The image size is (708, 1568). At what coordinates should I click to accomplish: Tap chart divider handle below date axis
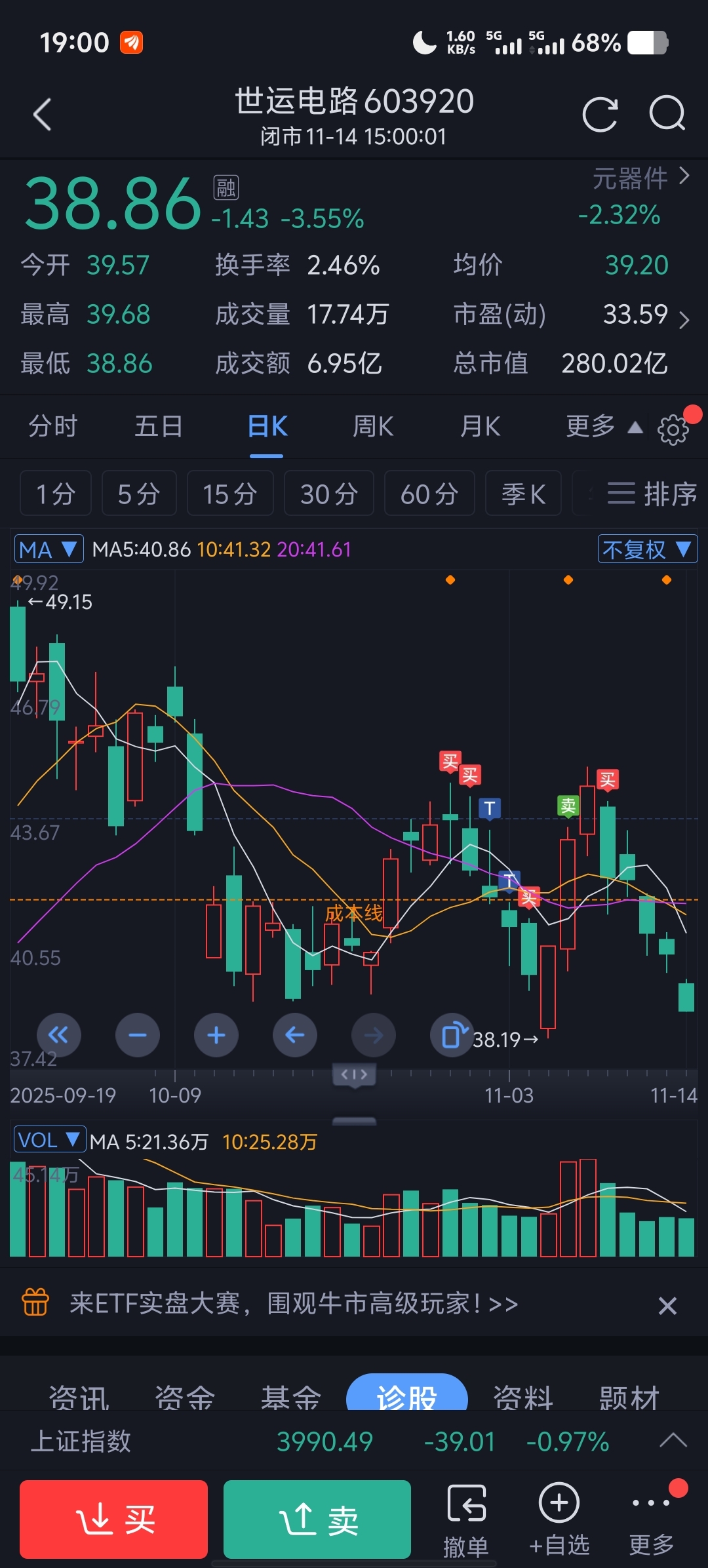[354, 1120]
